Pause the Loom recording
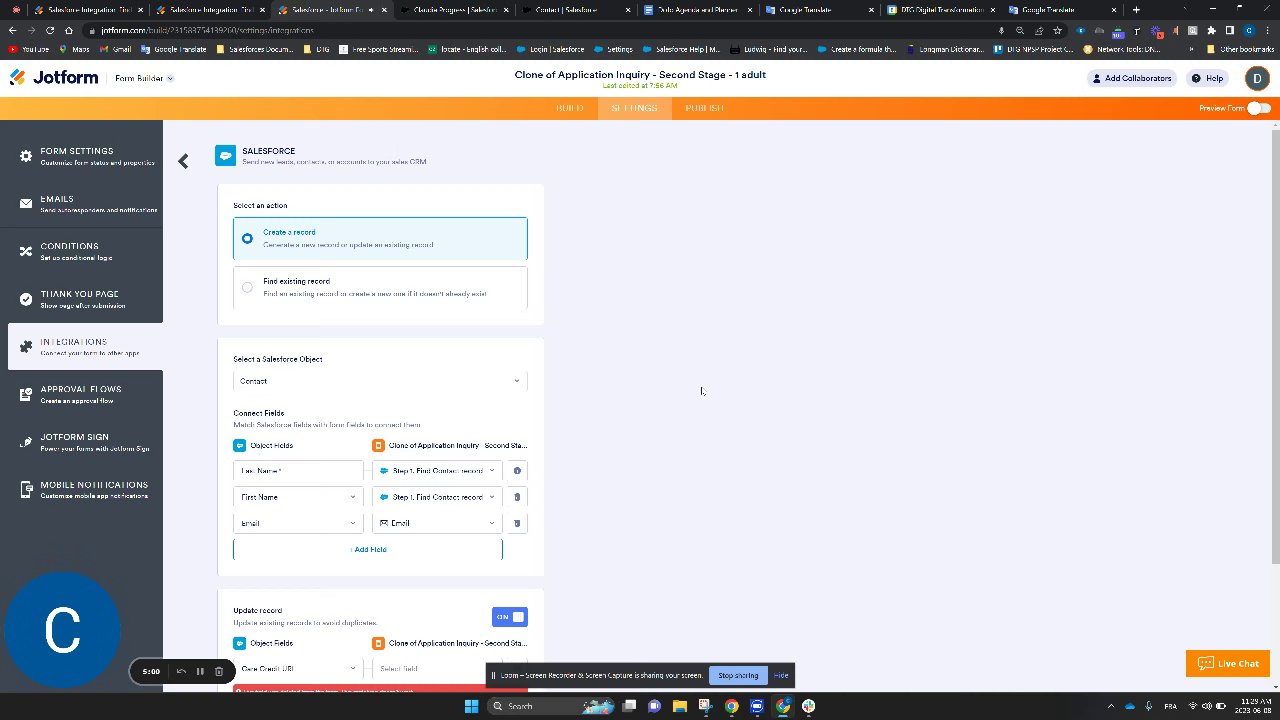 coord(200,671)
